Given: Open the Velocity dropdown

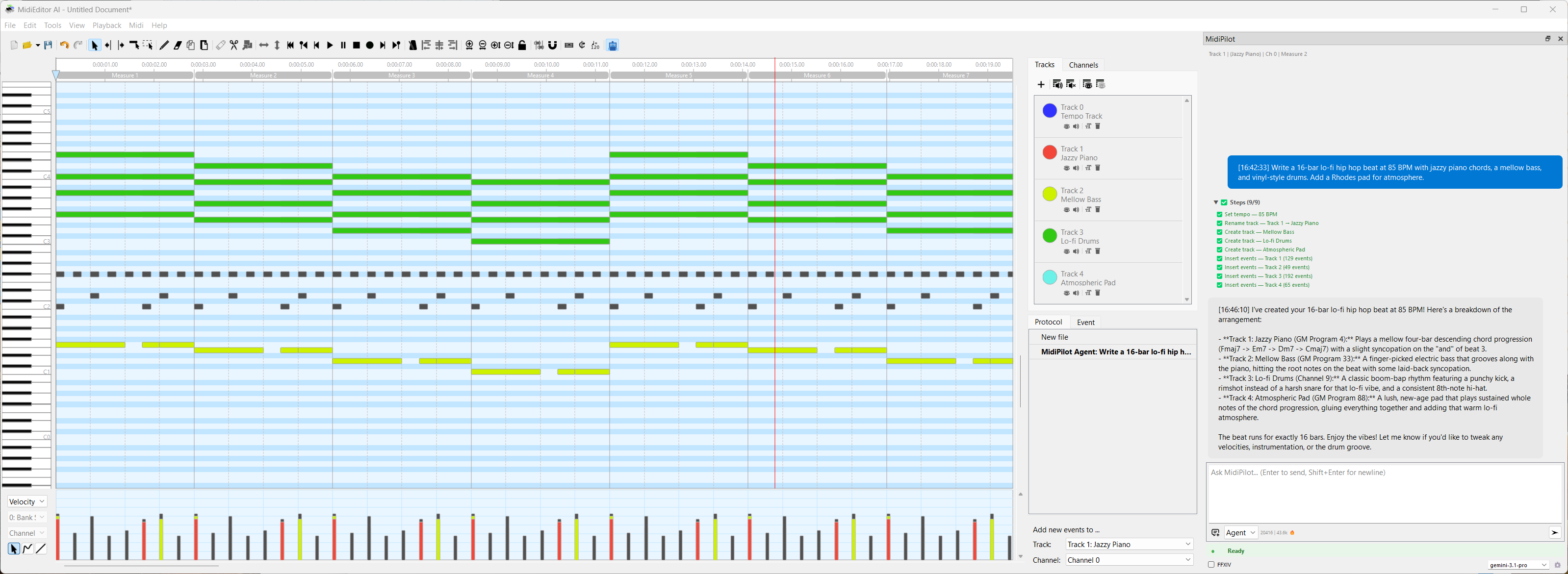Looking at the screenshot, I should tap(27, 501).
